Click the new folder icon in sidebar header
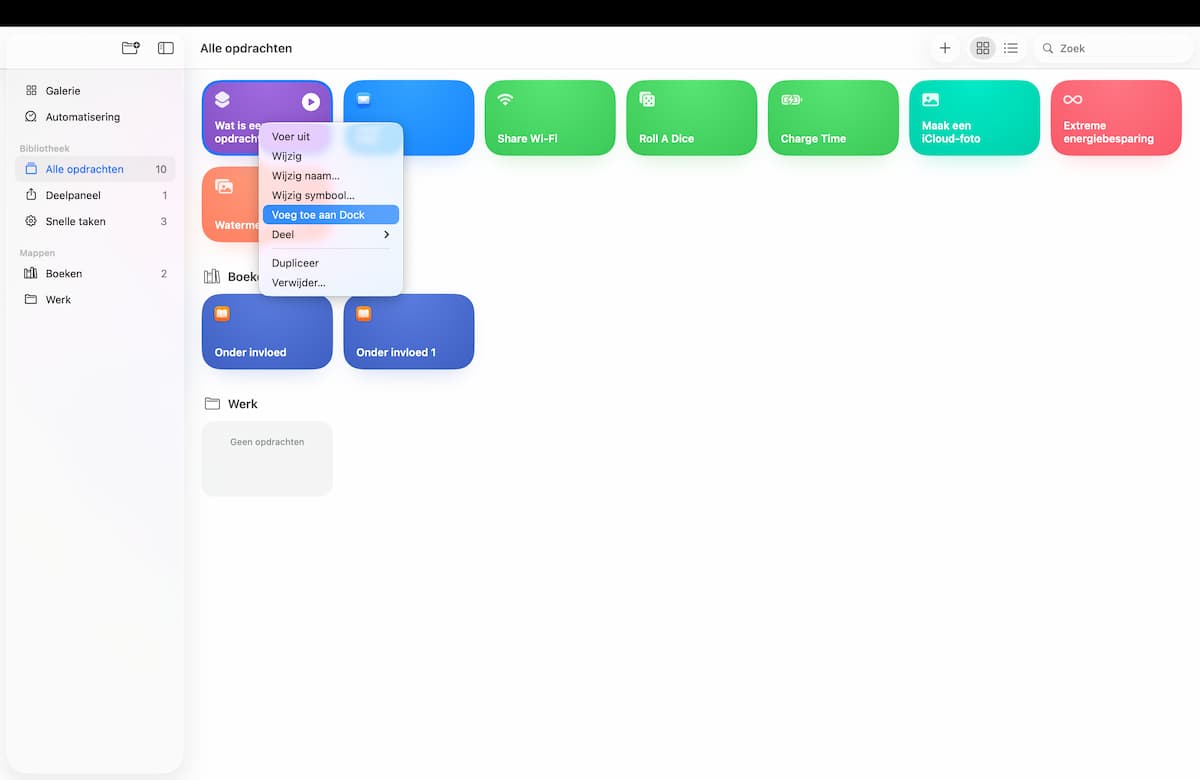 click(x=130, y=48)
